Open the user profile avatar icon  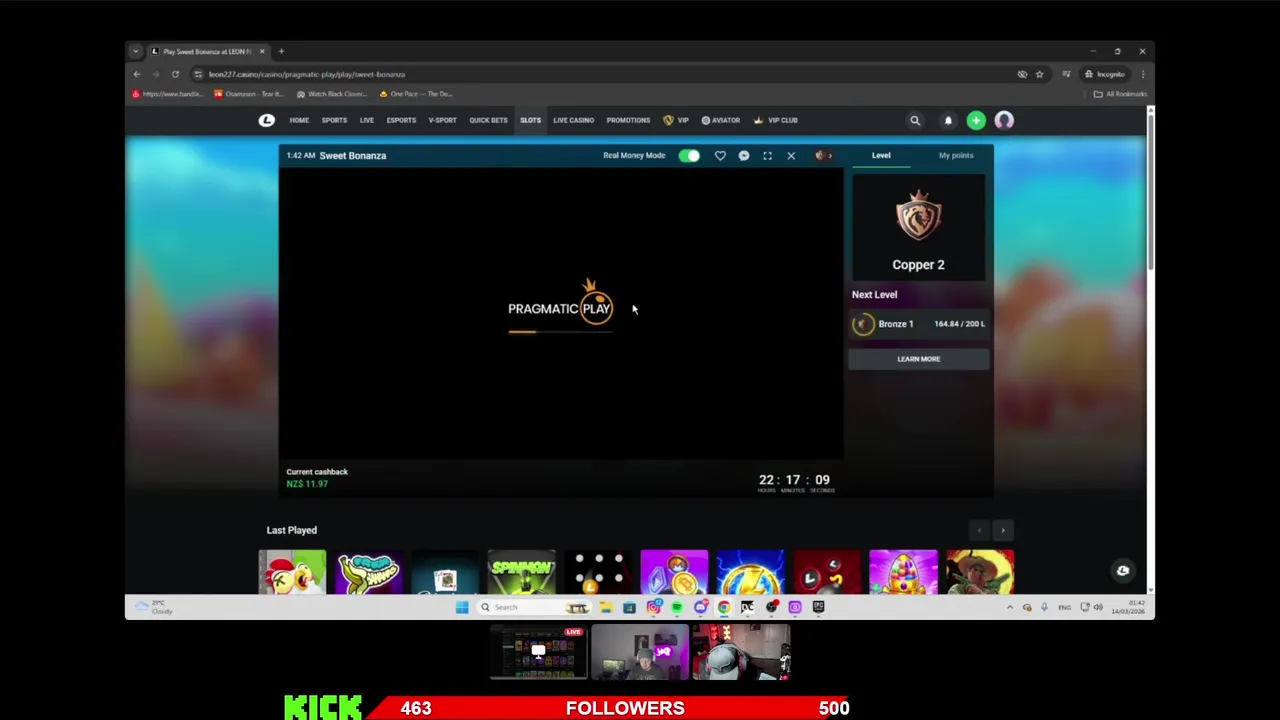coord(1004,120)
